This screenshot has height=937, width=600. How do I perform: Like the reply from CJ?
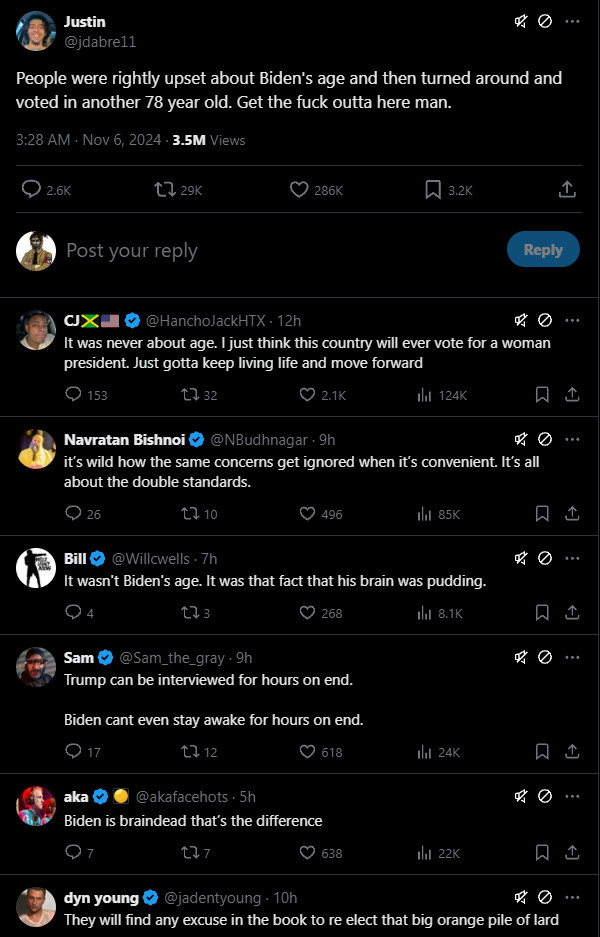click(309, 395)
